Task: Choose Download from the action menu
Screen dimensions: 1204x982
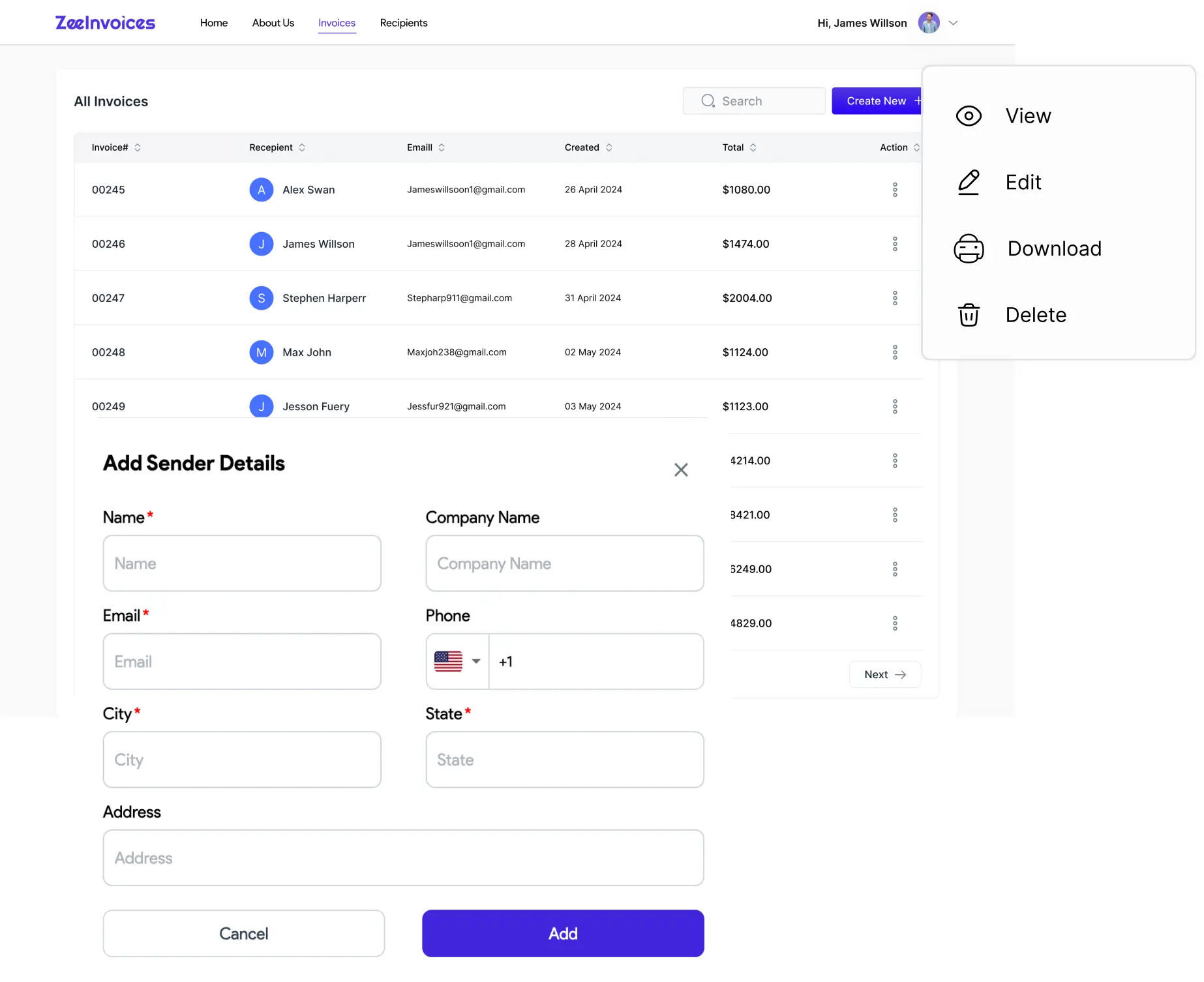Action: (x=1028, y=248)
